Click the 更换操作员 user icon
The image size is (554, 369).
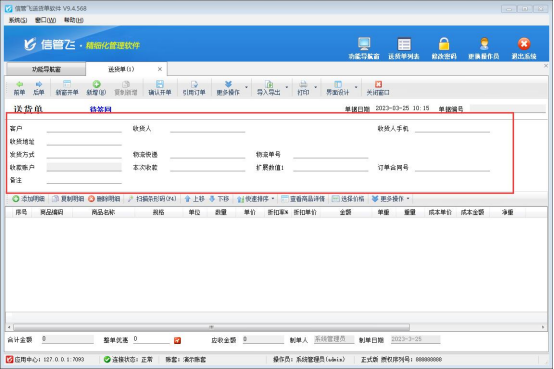[484, 44]
